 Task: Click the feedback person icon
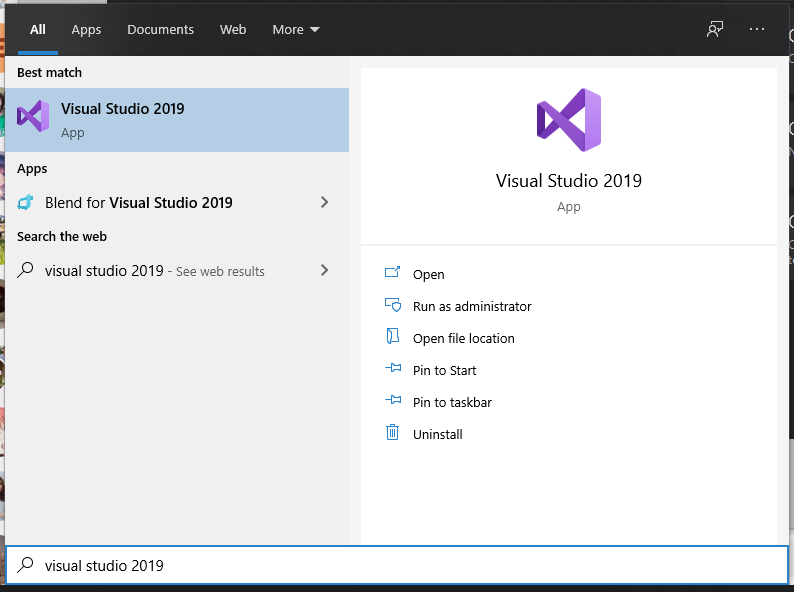pyautogui.click(x=714, y=29)
